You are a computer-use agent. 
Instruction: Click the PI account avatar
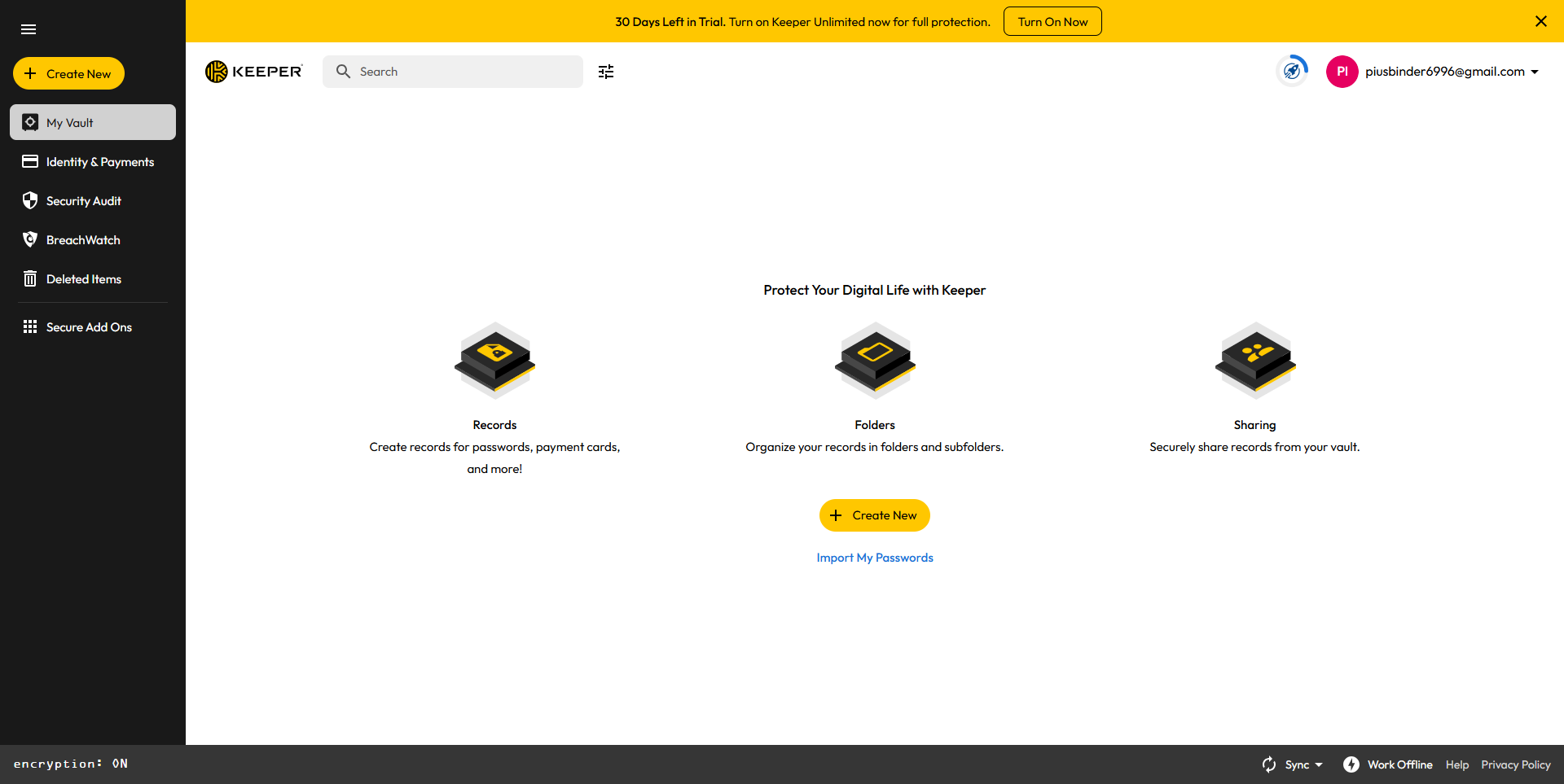tap(1342, 72)
